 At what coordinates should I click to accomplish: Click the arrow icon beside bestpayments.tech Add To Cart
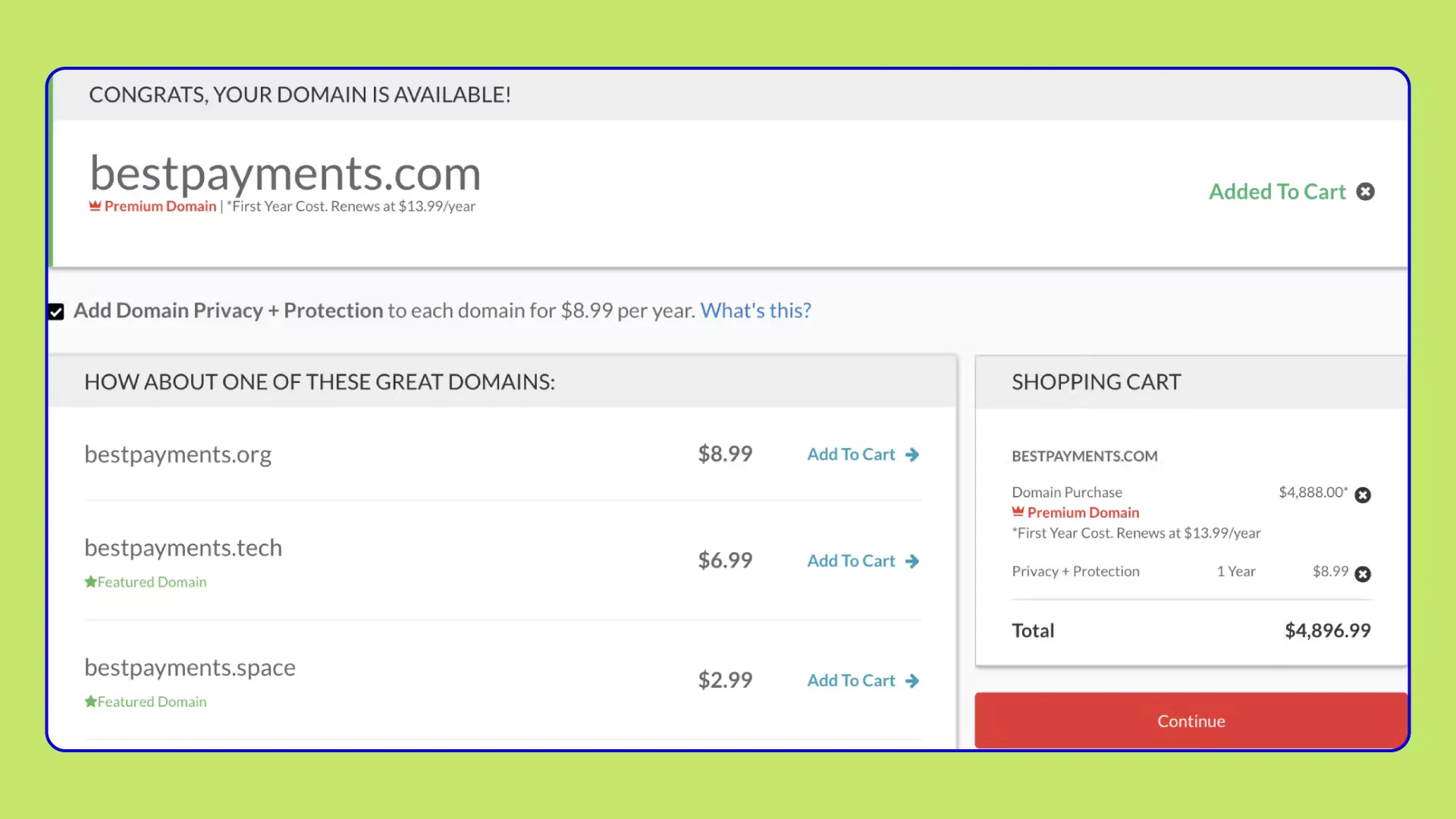click(912, 561)
